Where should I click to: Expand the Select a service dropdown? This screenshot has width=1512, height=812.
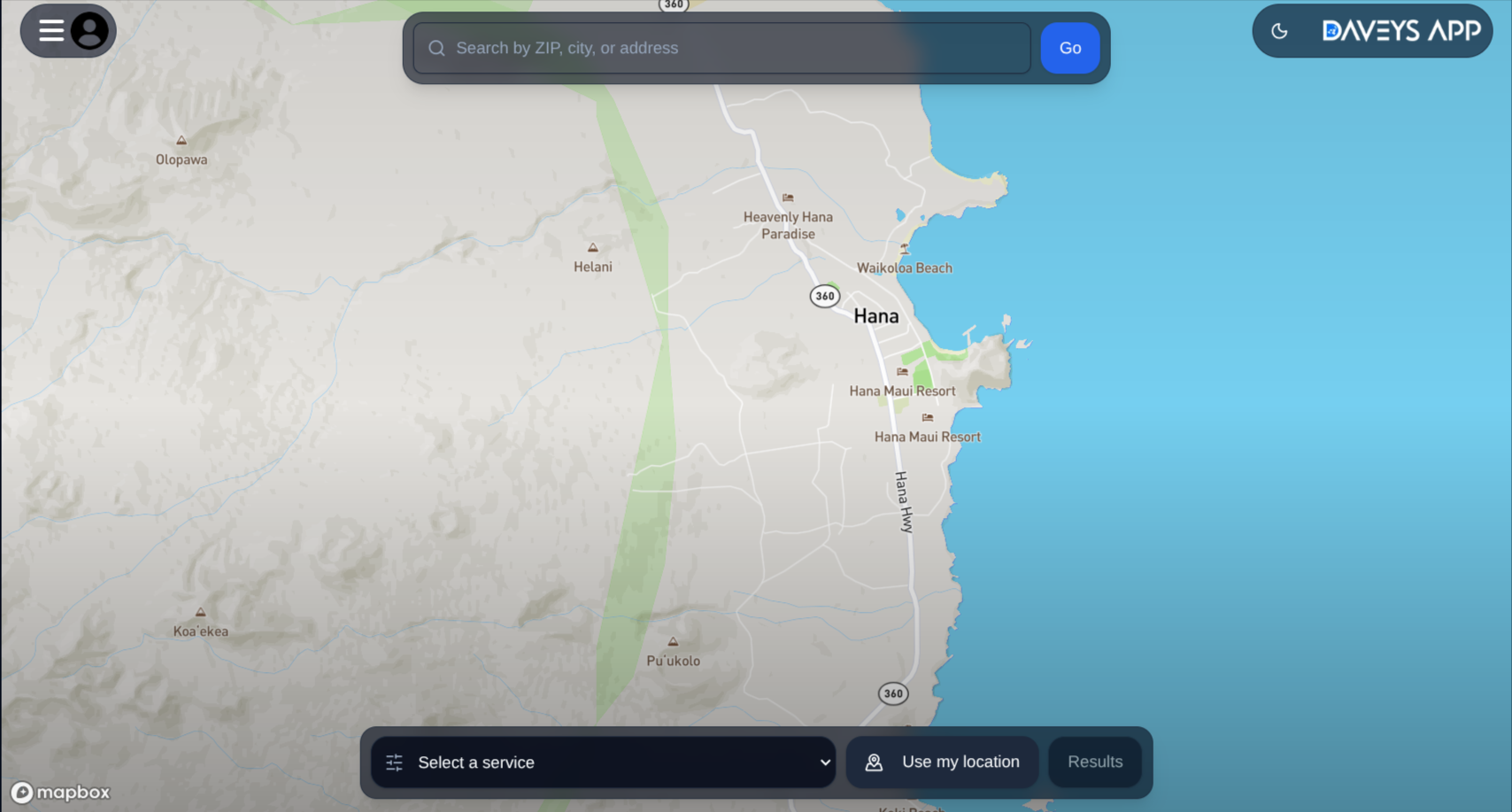[x=603, y=762]
